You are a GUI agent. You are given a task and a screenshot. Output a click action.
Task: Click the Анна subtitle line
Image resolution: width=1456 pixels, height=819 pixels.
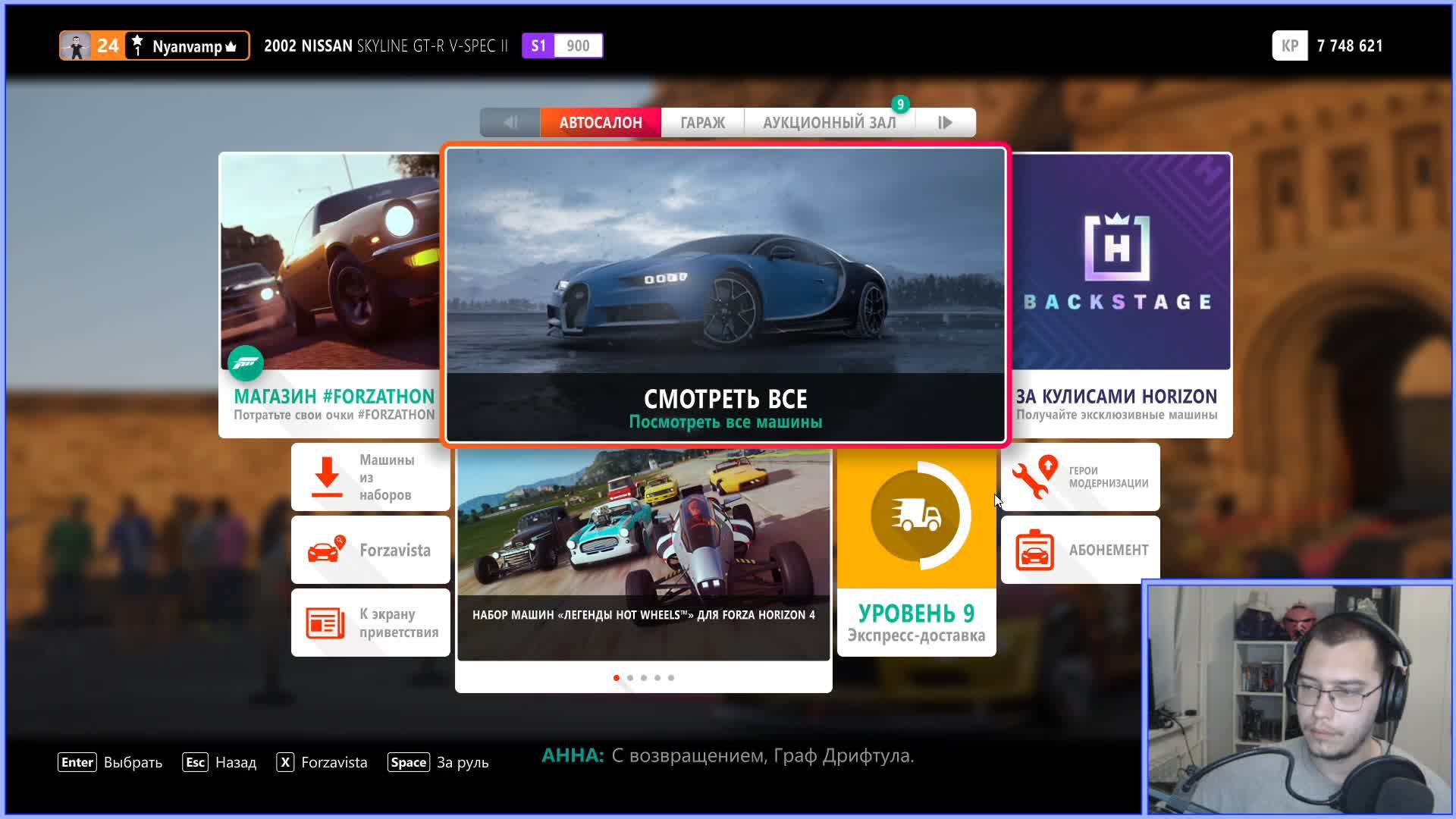tap(728, 755)
